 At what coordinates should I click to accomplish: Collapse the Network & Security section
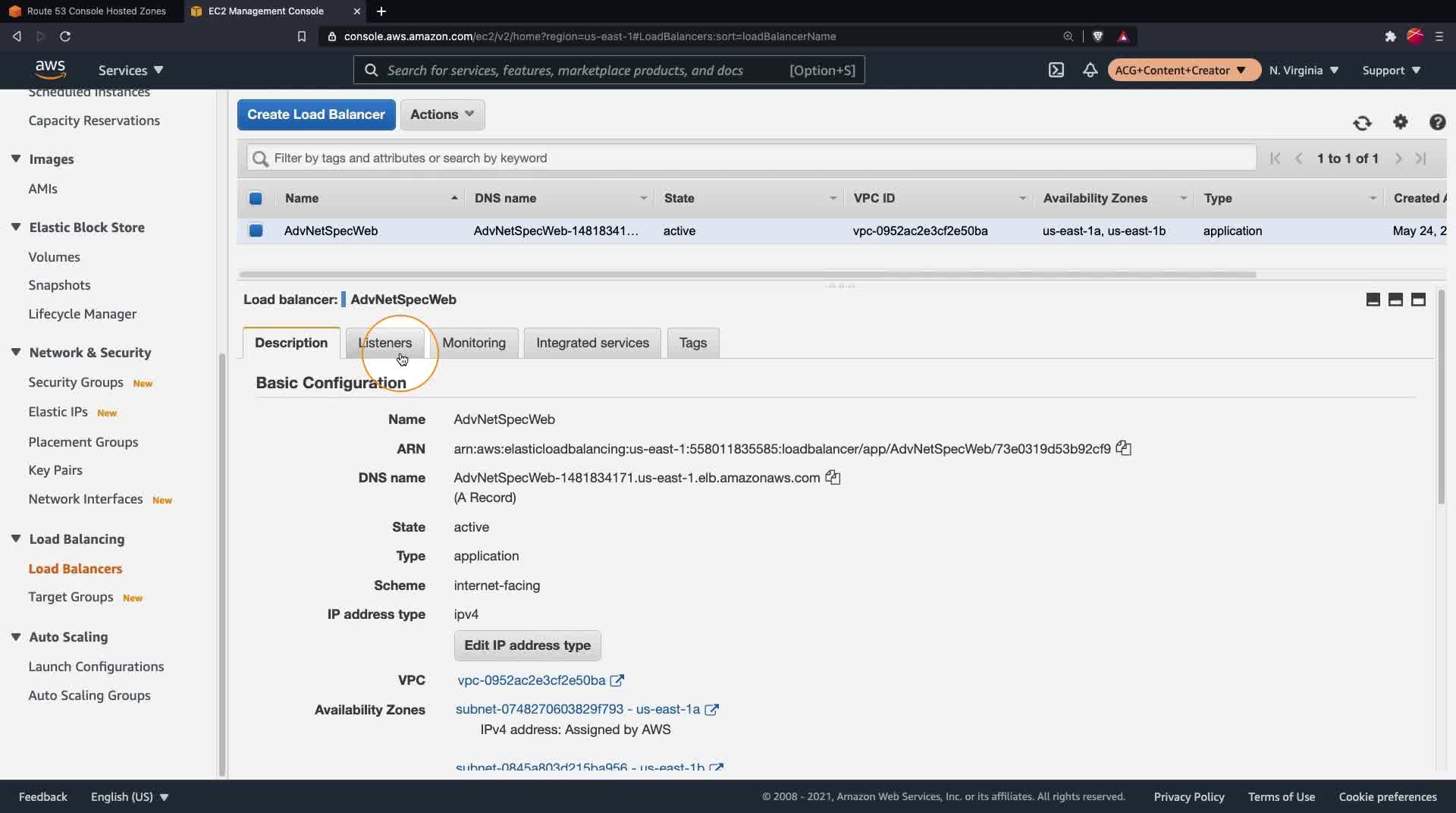(16, 352)
